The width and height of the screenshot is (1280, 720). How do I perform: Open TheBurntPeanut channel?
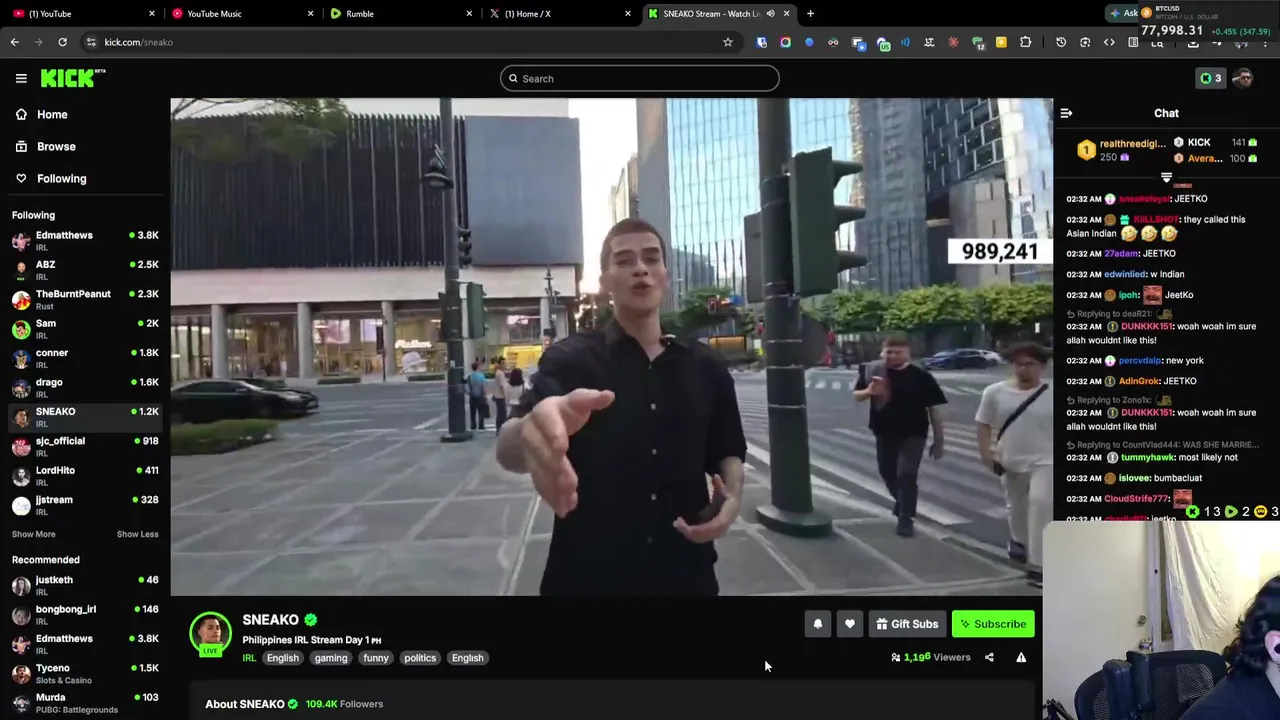pyautogui.click(x=85, y=299)
